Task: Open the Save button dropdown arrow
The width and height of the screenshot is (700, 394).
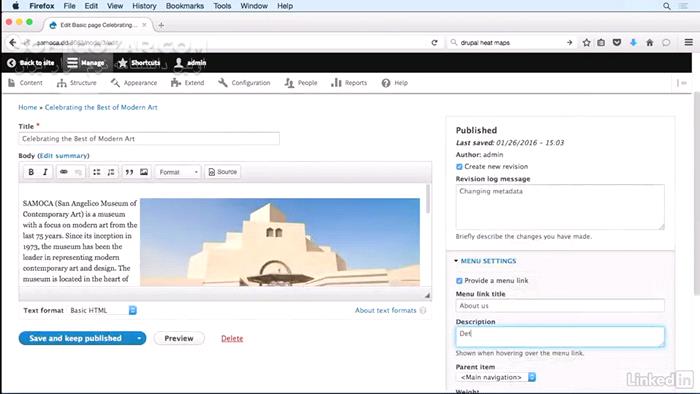Action: [x=139, y=338]
